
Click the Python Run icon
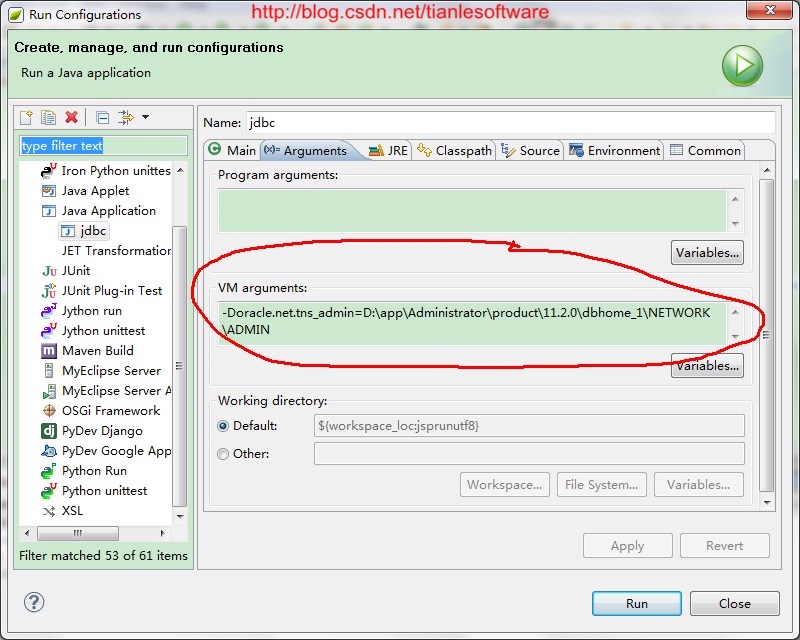(x=49, y=471)
